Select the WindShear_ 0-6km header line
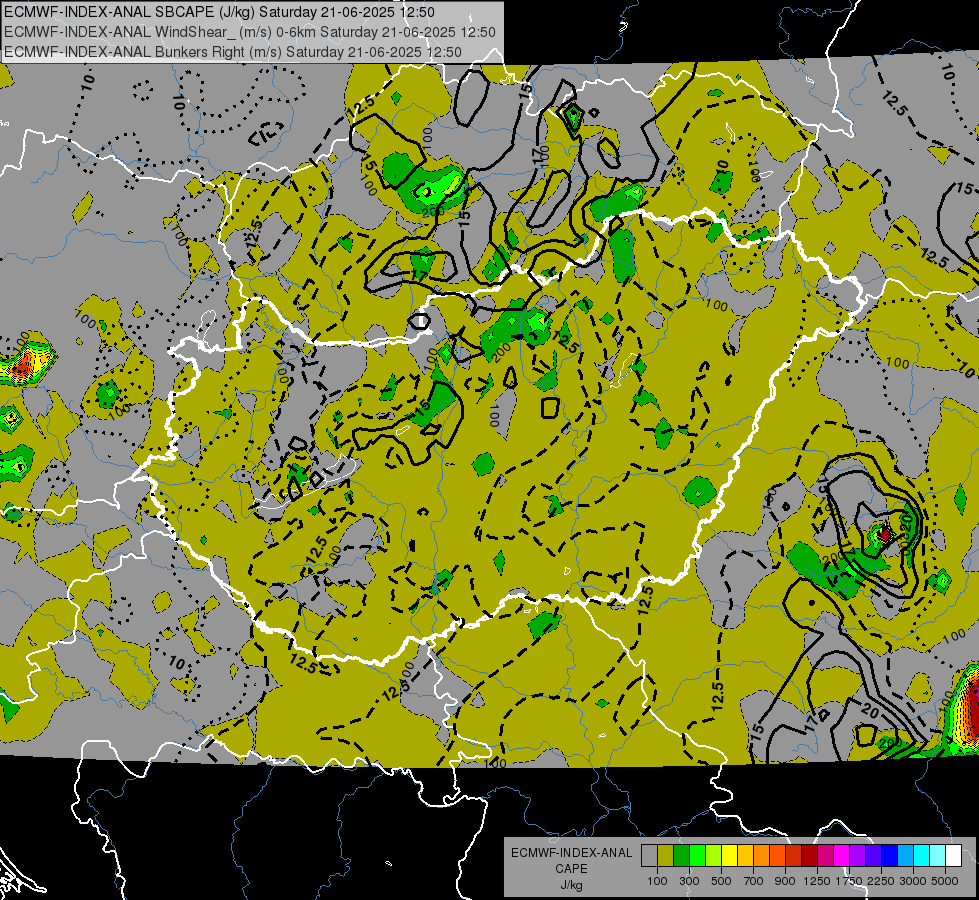Viewport: 979px width, 900px height. [250, 32]
